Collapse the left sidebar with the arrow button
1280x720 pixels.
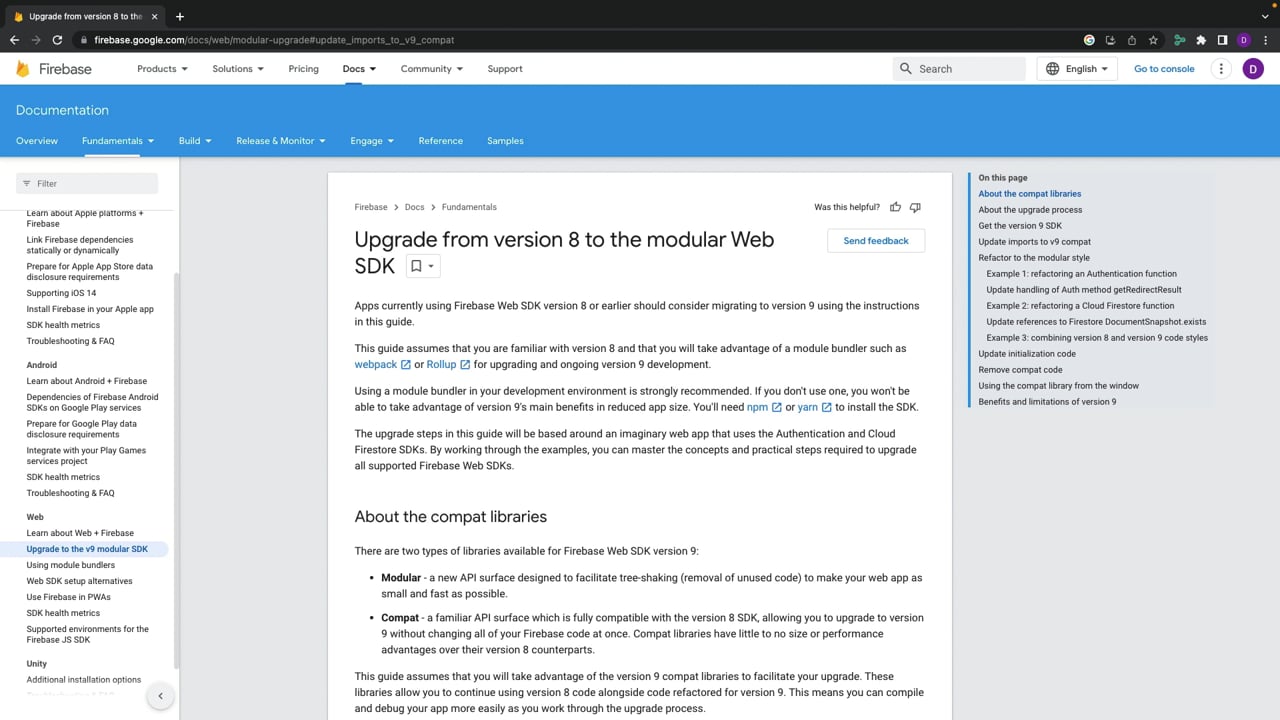click(160, 696)
